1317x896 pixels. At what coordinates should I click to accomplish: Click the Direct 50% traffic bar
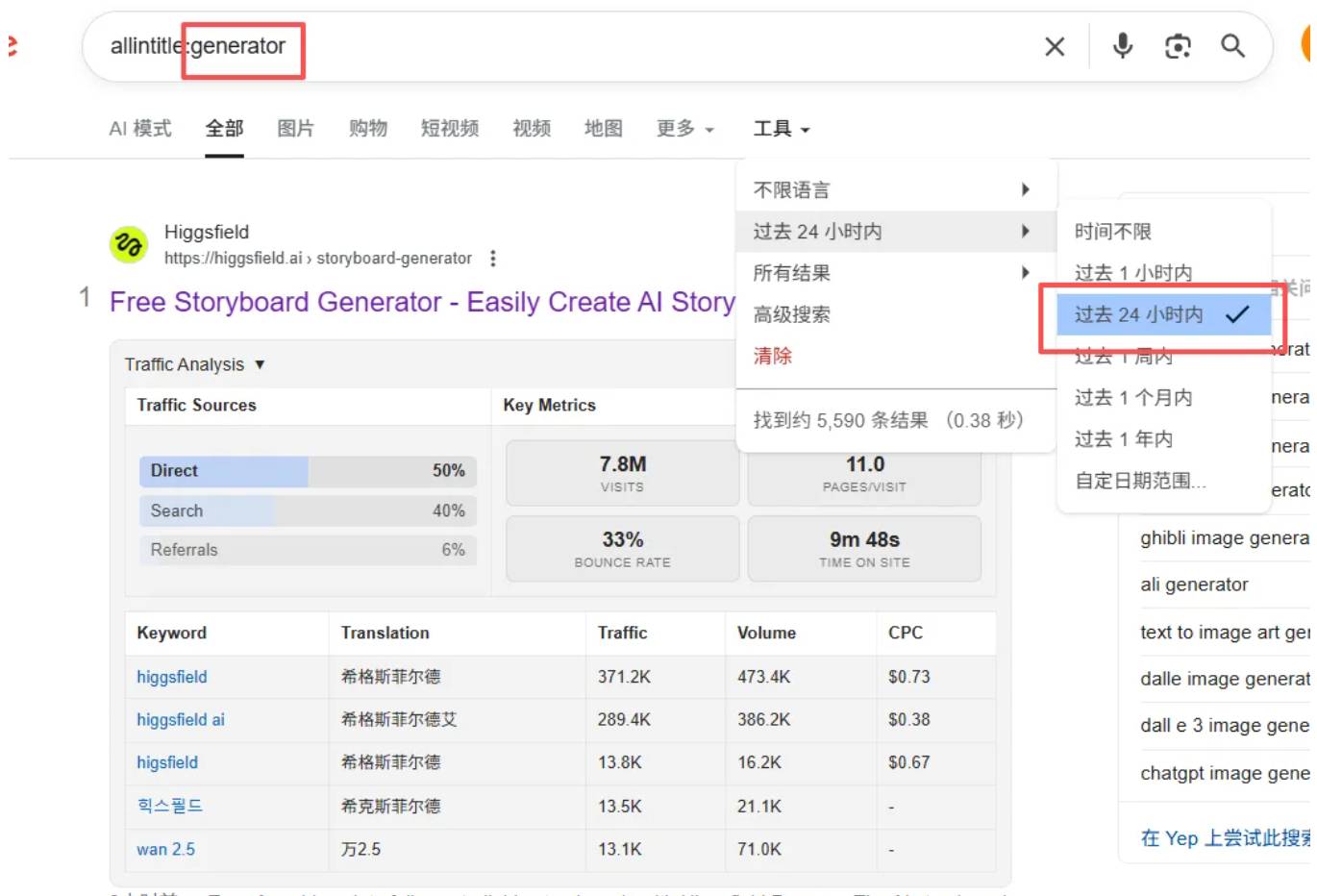(308, 471)
